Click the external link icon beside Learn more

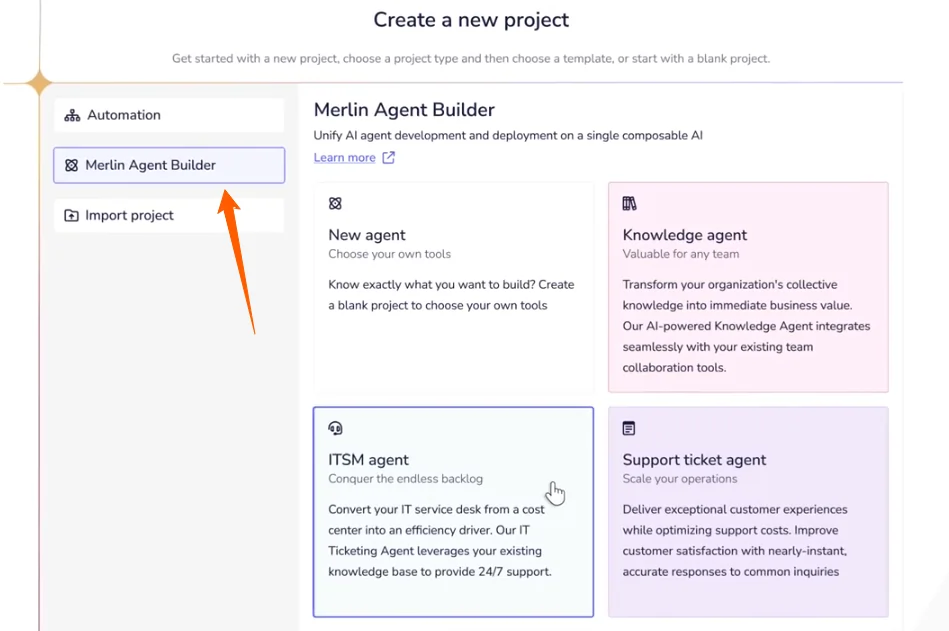coord(389,158)
